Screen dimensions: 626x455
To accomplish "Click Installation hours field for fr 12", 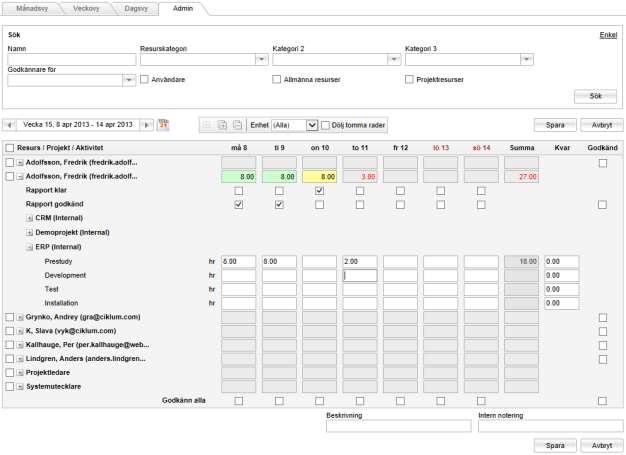I will pos(400,303).
